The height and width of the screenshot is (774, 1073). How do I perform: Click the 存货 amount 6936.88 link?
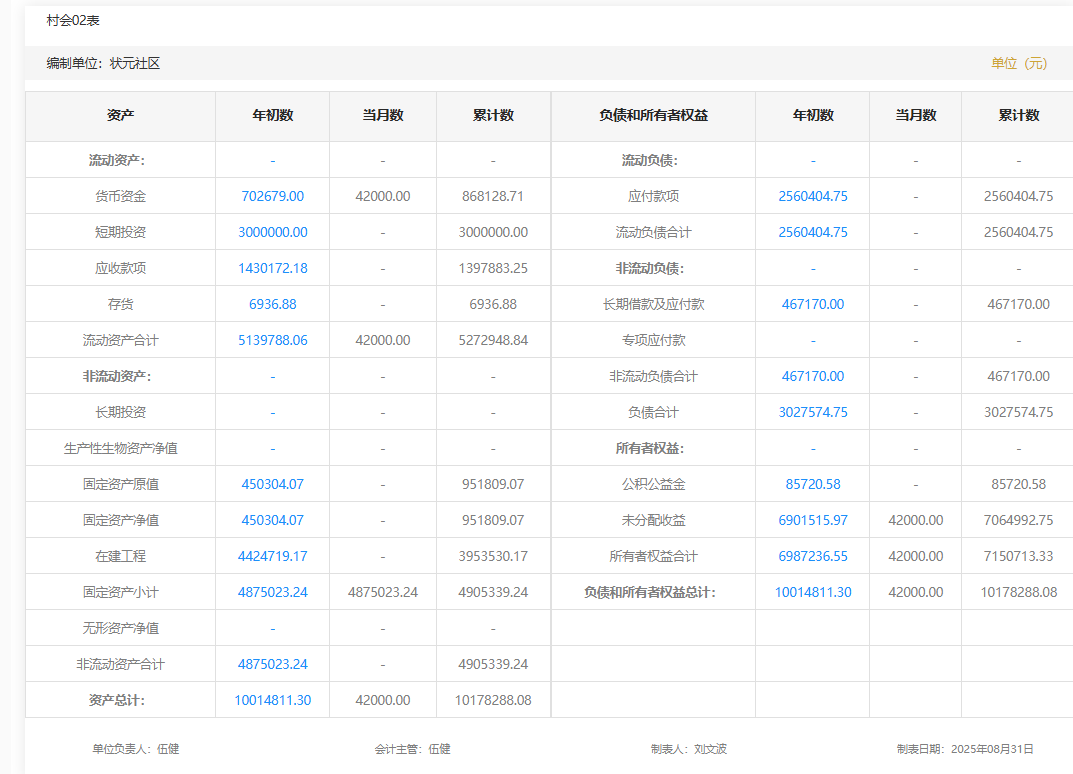coord(272,304)
